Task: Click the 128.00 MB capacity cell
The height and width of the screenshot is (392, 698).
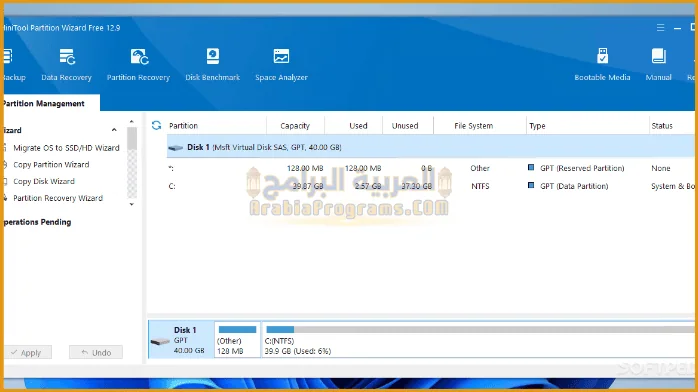Action: pyautogui.click(x=305, y=168)
